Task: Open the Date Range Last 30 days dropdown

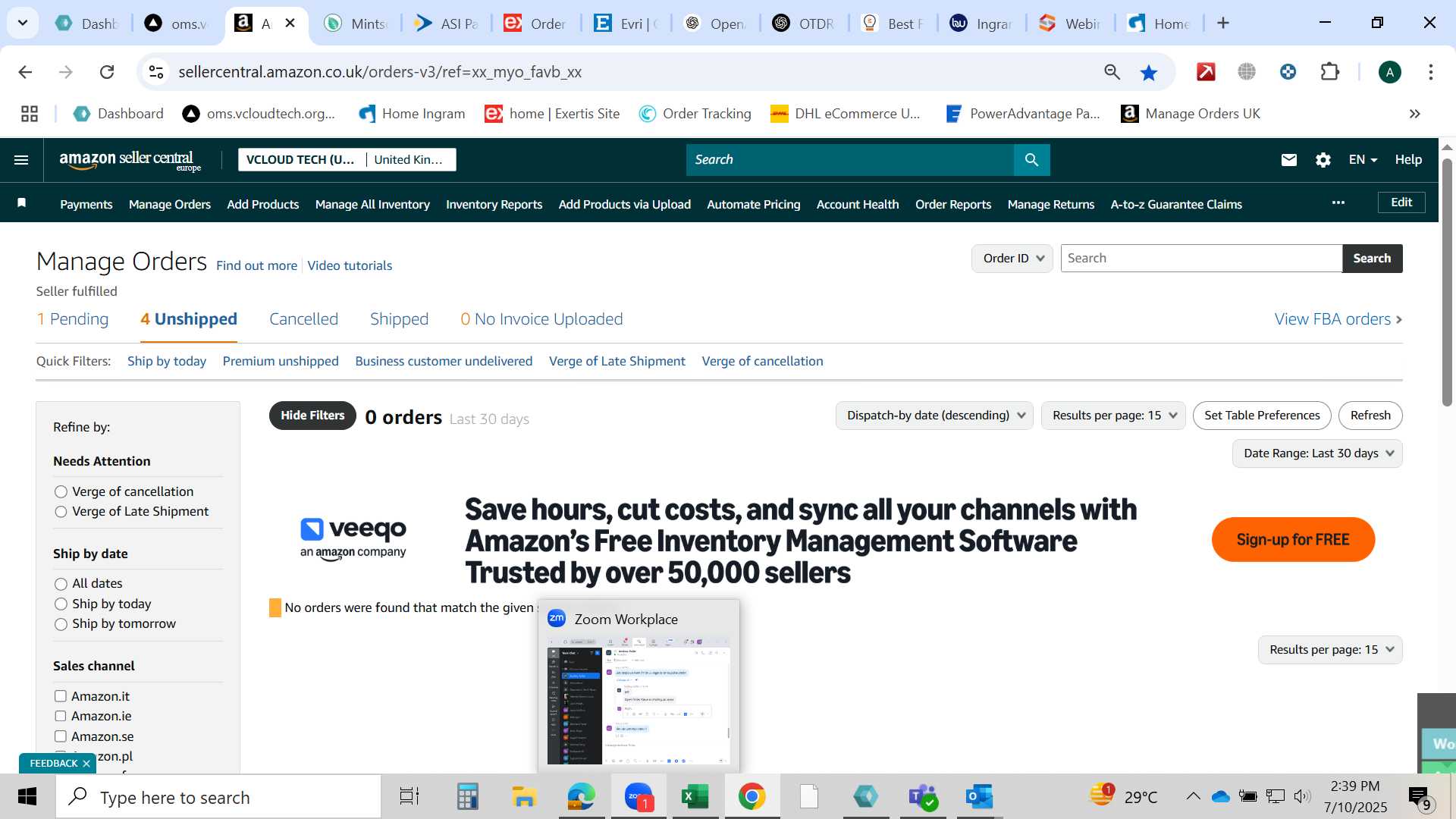Action: pos(1317,453)
